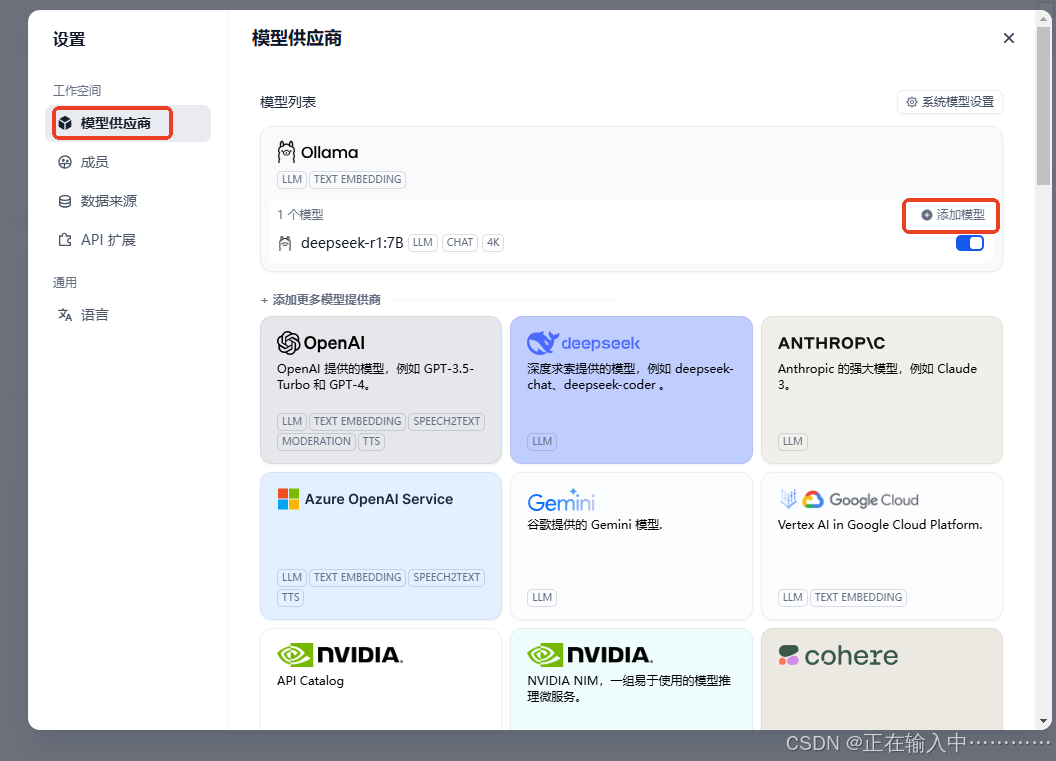Viewport: 1056px width, 761px height.
Task: Click the Microsoft four-color logo
Action: point(288,499)
